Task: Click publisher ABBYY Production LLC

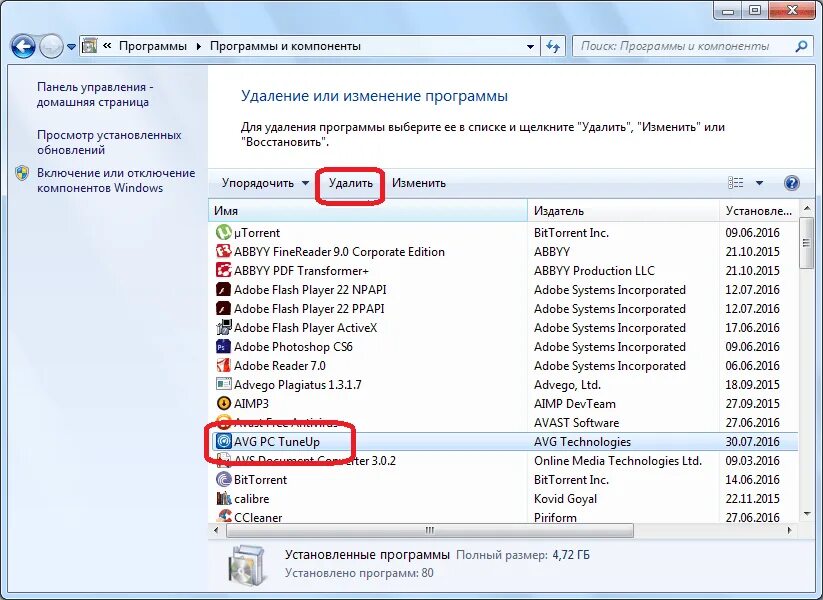Action: coord(594,270)
